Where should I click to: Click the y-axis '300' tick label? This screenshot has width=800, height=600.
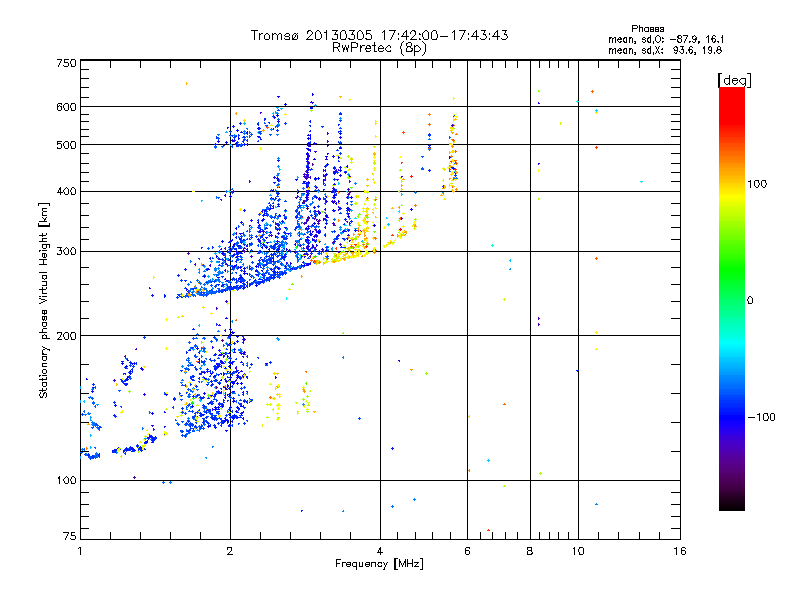coord(67,252)
